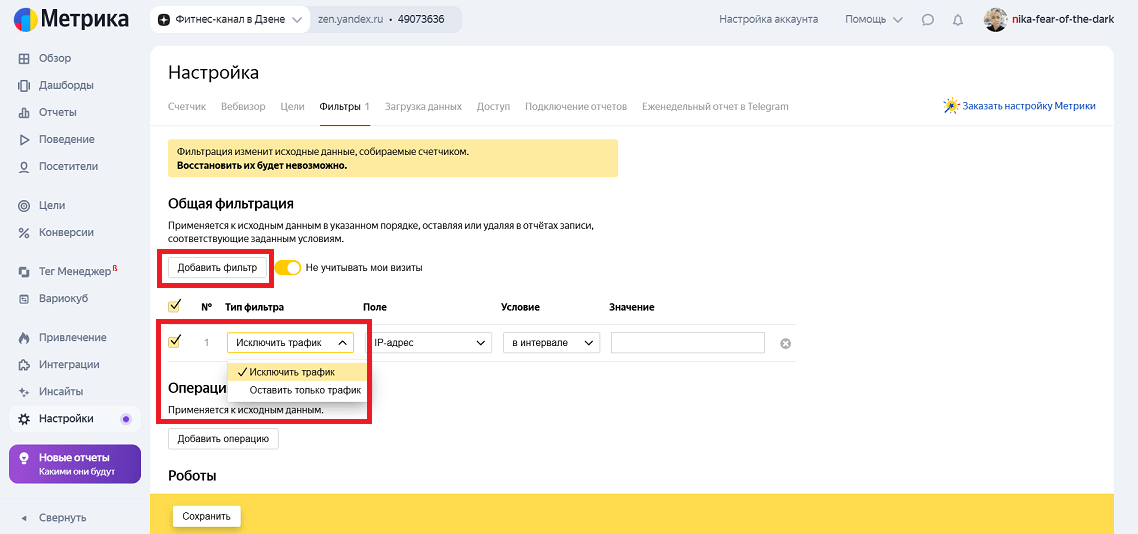This screenshot has width=1138, height=534.
Task: Open the notifications bell icon
Action: tap(958, 19)
